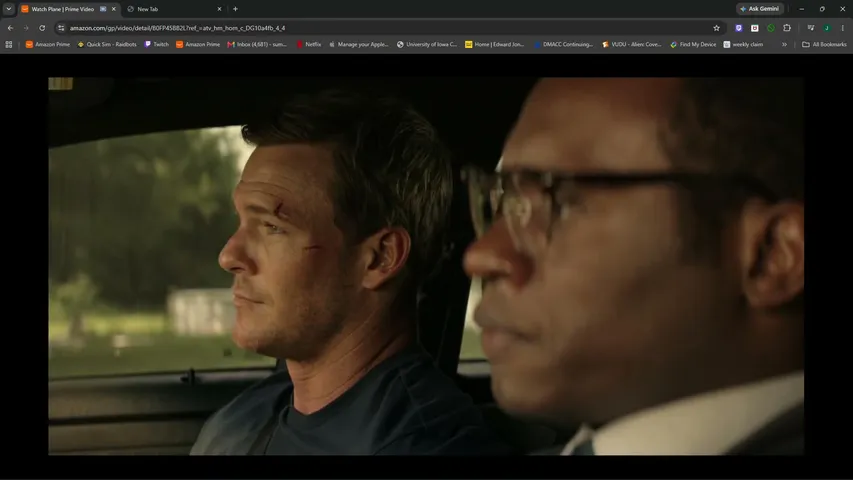Open the VUDU Alien Covenant bookmark
853x480 pixels.
(632, 44)
